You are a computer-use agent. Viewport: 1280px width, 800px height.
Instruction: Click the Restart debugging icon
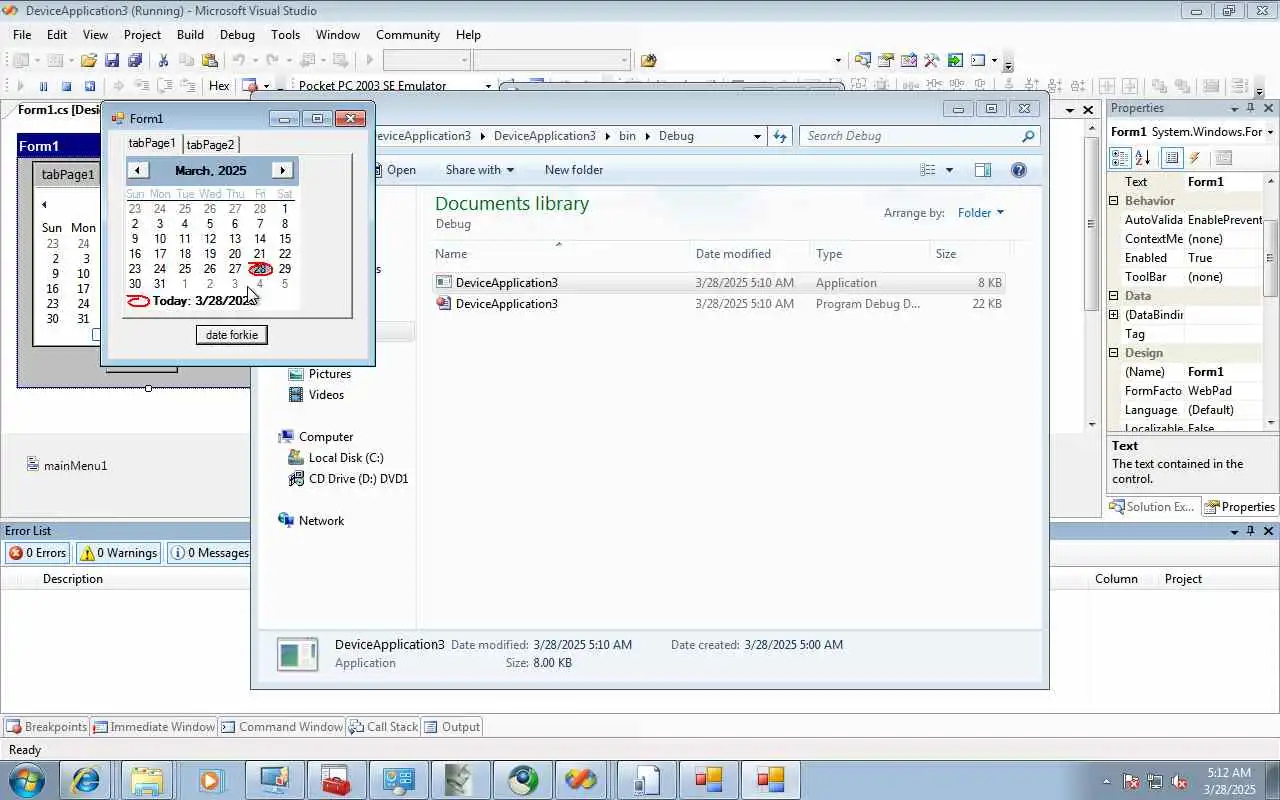click(x=89, y=86)
